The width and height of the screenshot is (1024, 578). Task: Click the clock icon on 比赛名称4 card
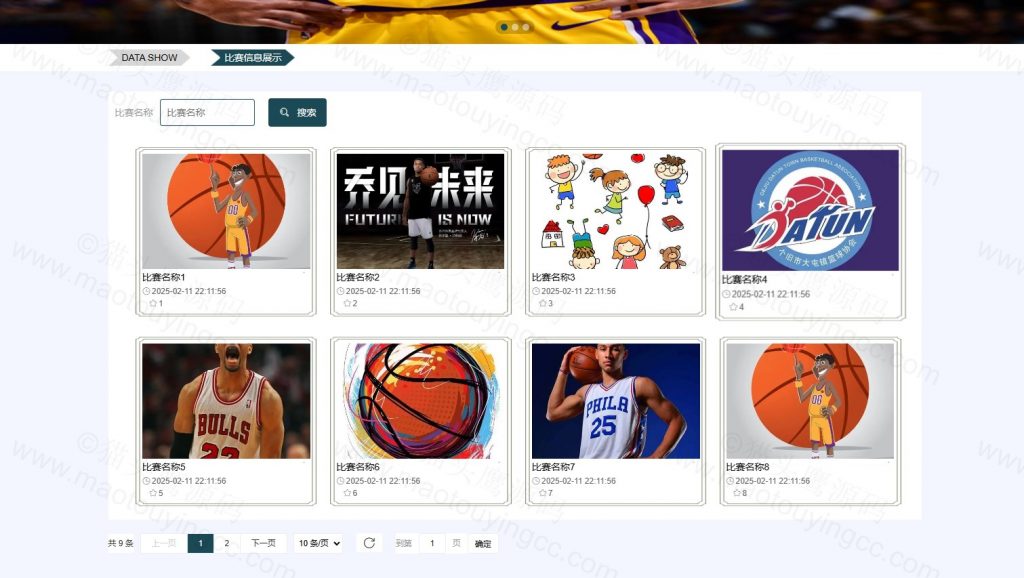726,294
